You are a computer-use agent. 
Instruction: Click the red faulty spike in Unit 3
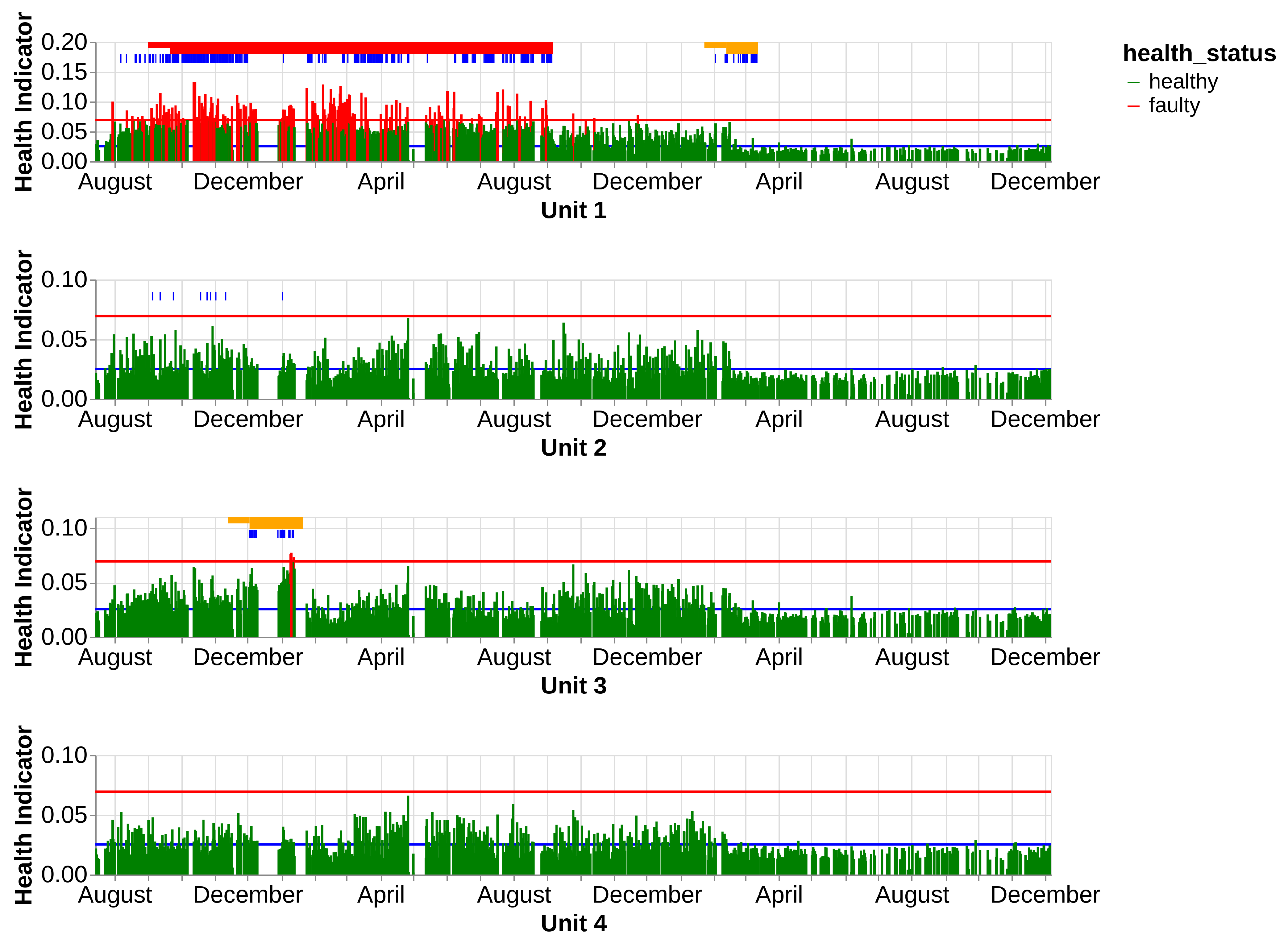[291, 594]
